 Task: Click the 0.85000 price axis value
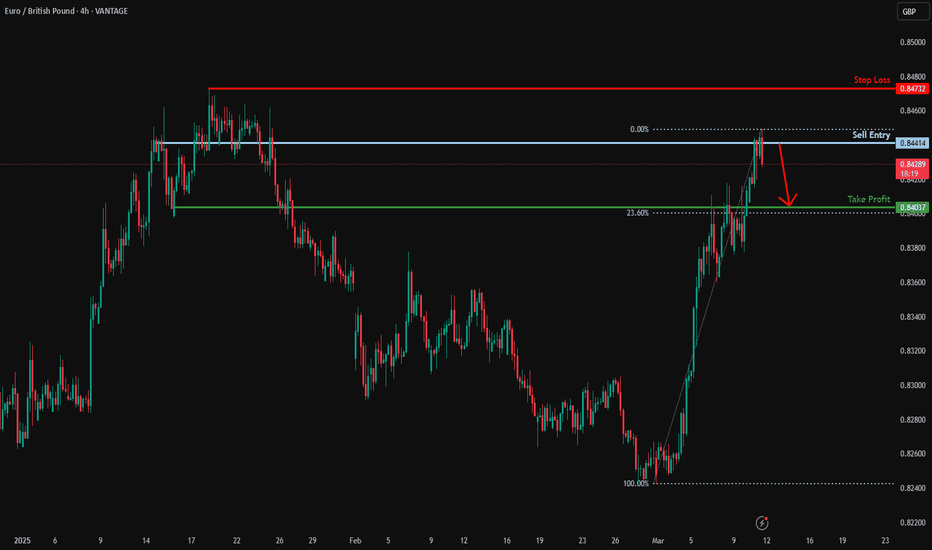pyautogui.click(x=912, y=42)
